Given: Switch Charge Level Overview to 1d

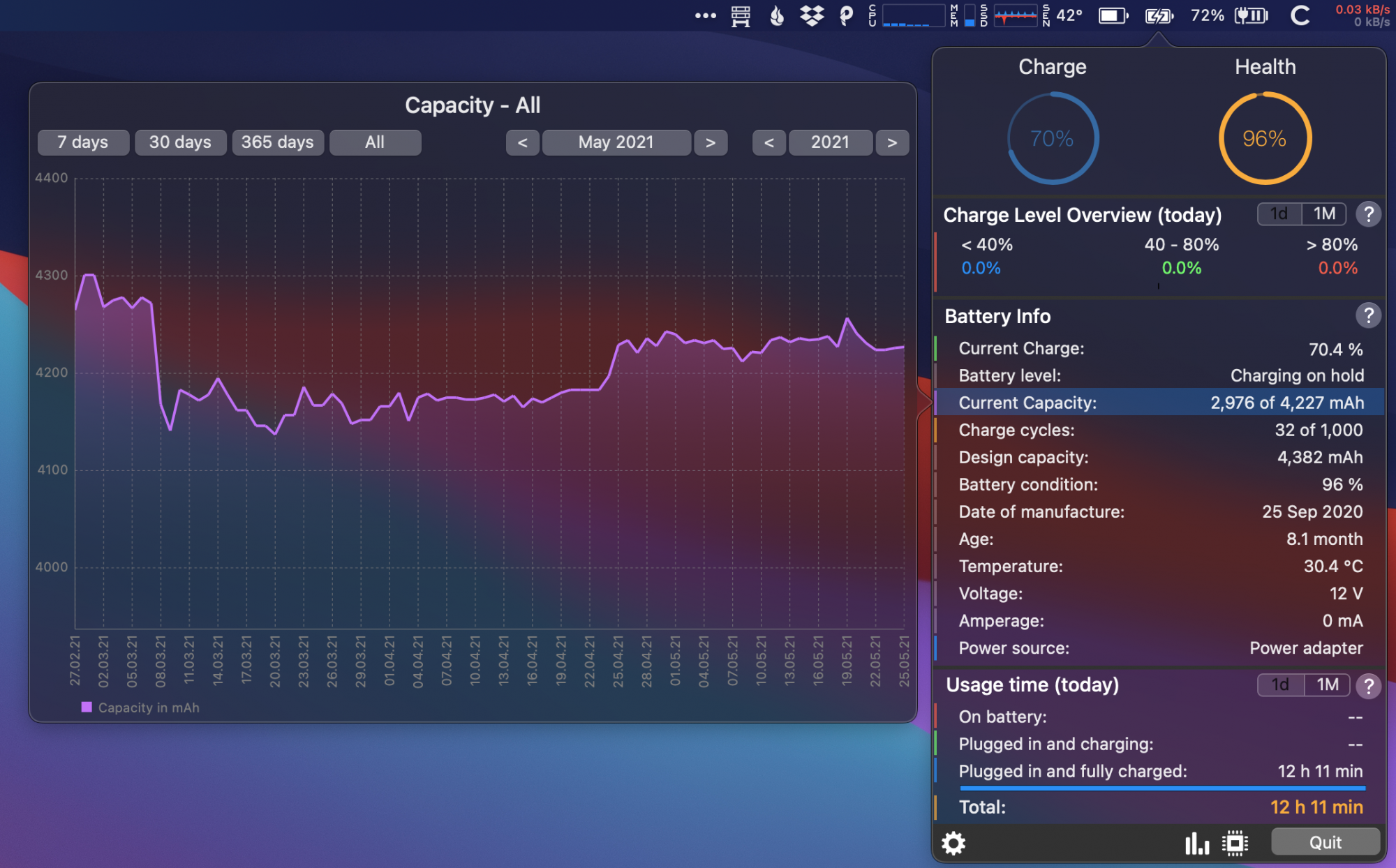Looking at the screenshot, I should pos(1279,214).
